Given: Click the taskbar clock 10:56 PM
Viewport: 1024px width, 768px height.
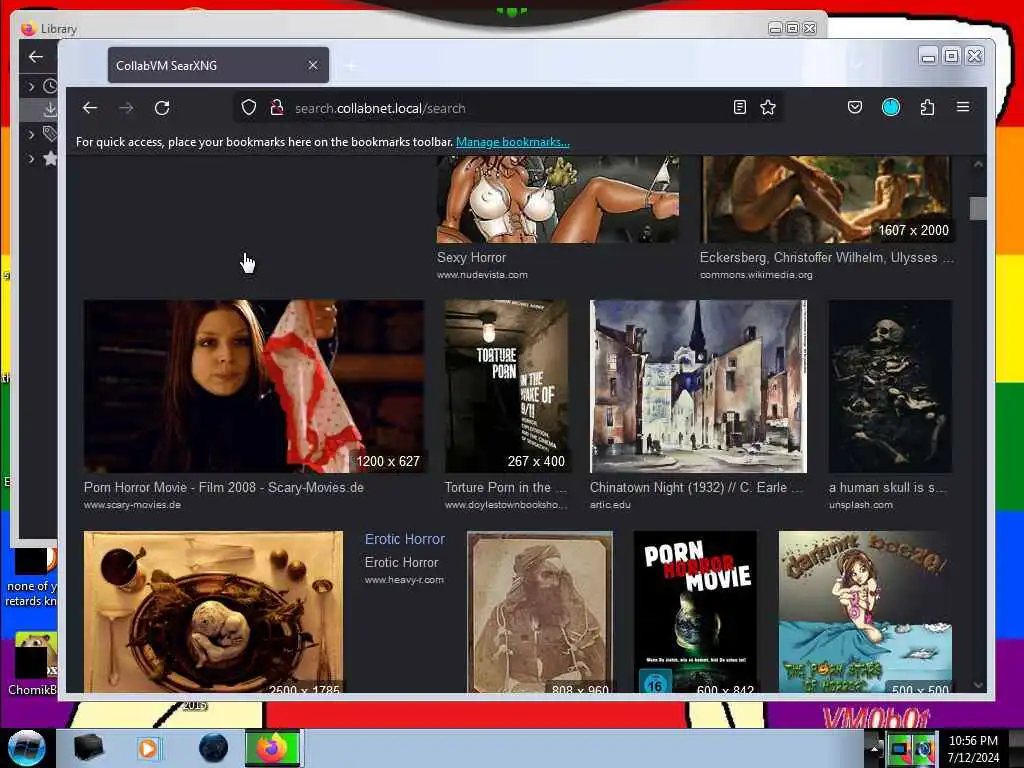Looking at the screenshot, I should [x=973, y=748].
